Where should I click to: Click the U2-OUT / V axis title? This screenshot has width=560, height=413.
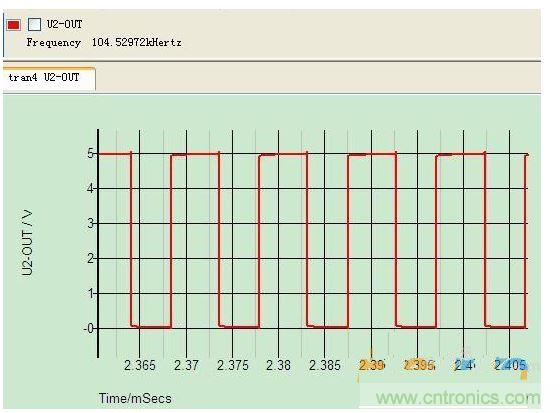(27, 243)
